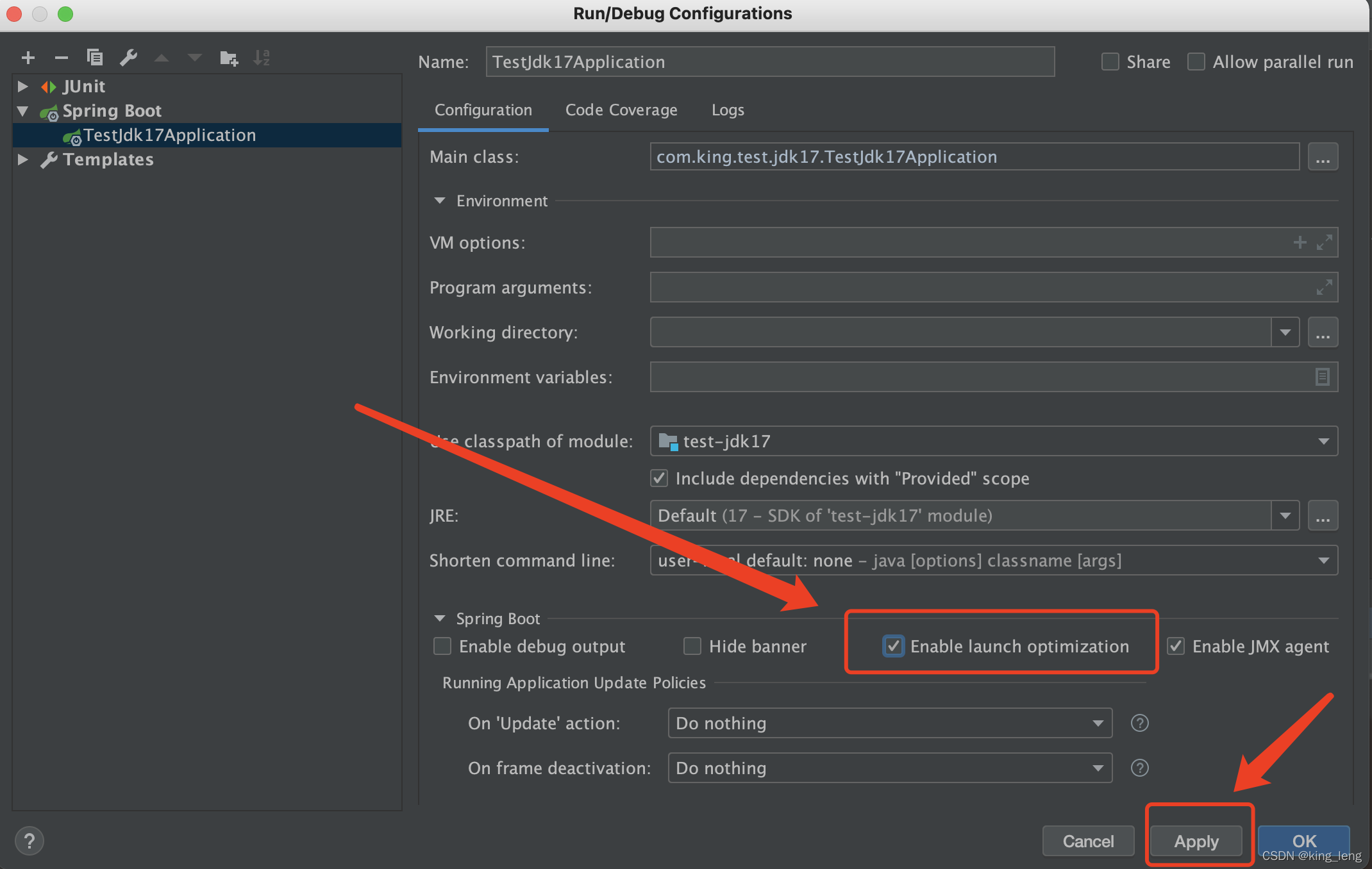Screen dimensions: 1372x869
Task: Toggle Enable JMX agent checkbox
Action: [1176, 646]
